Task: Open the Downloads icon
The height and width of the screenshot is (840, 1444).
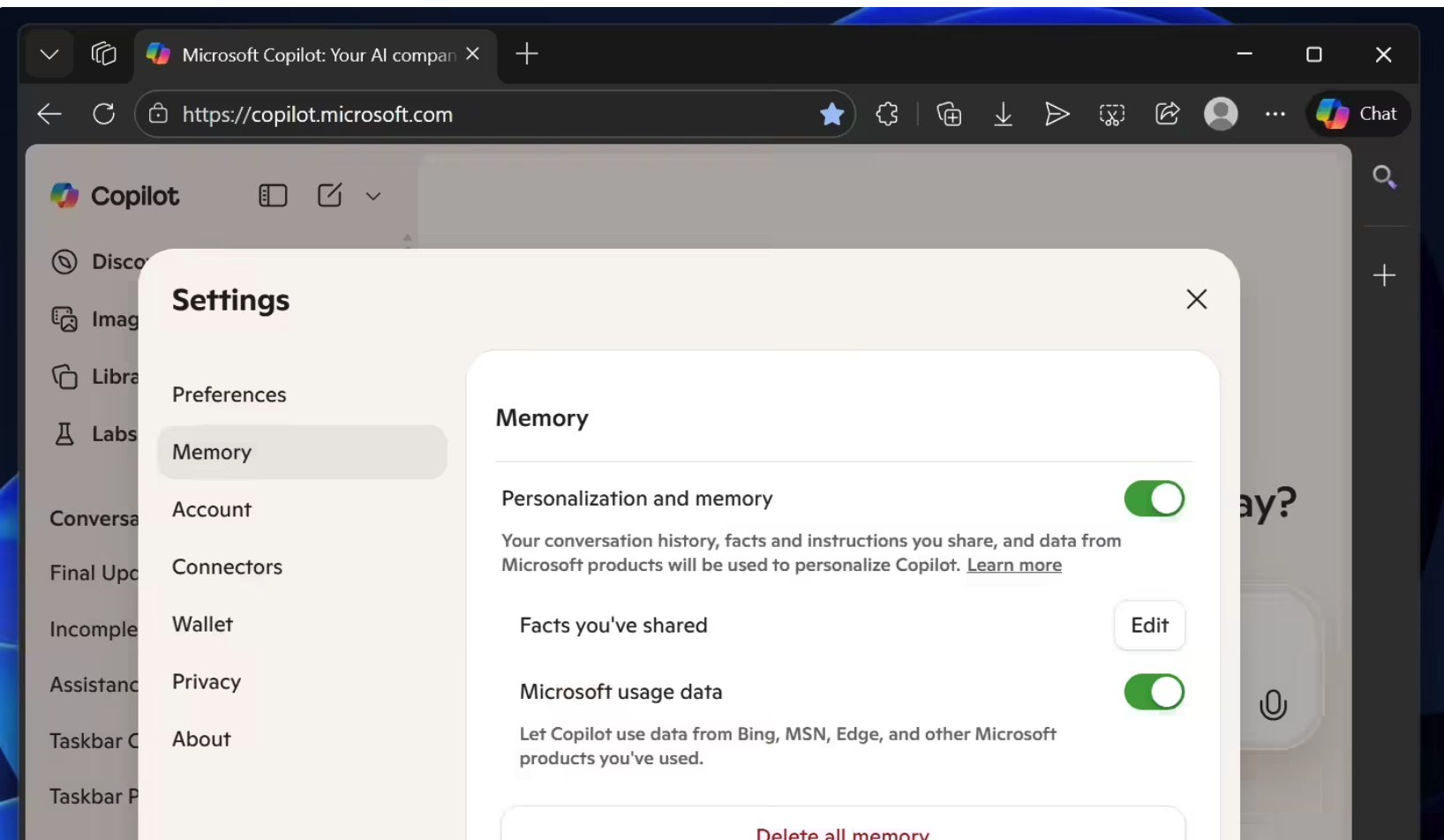Action: pyautogui.click(x=1003, y=114)
